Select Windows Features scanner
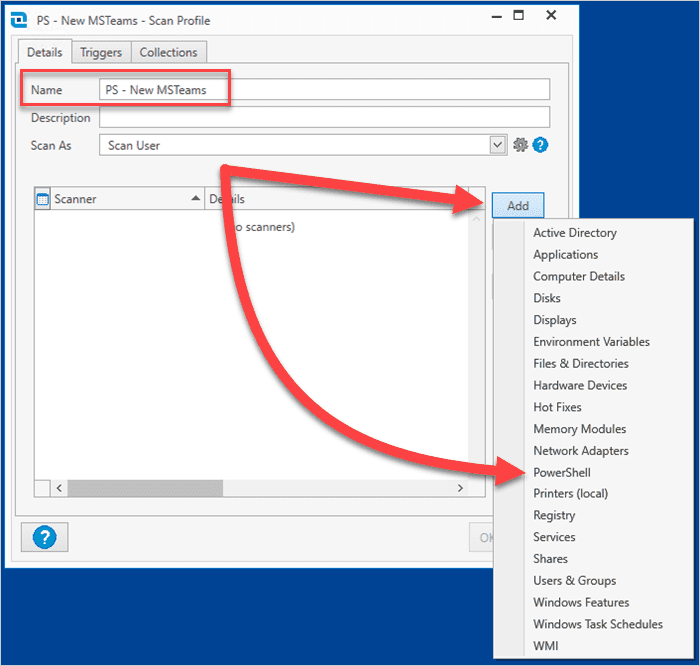Viewport: 700px width, 666px height. click(581, 603)
